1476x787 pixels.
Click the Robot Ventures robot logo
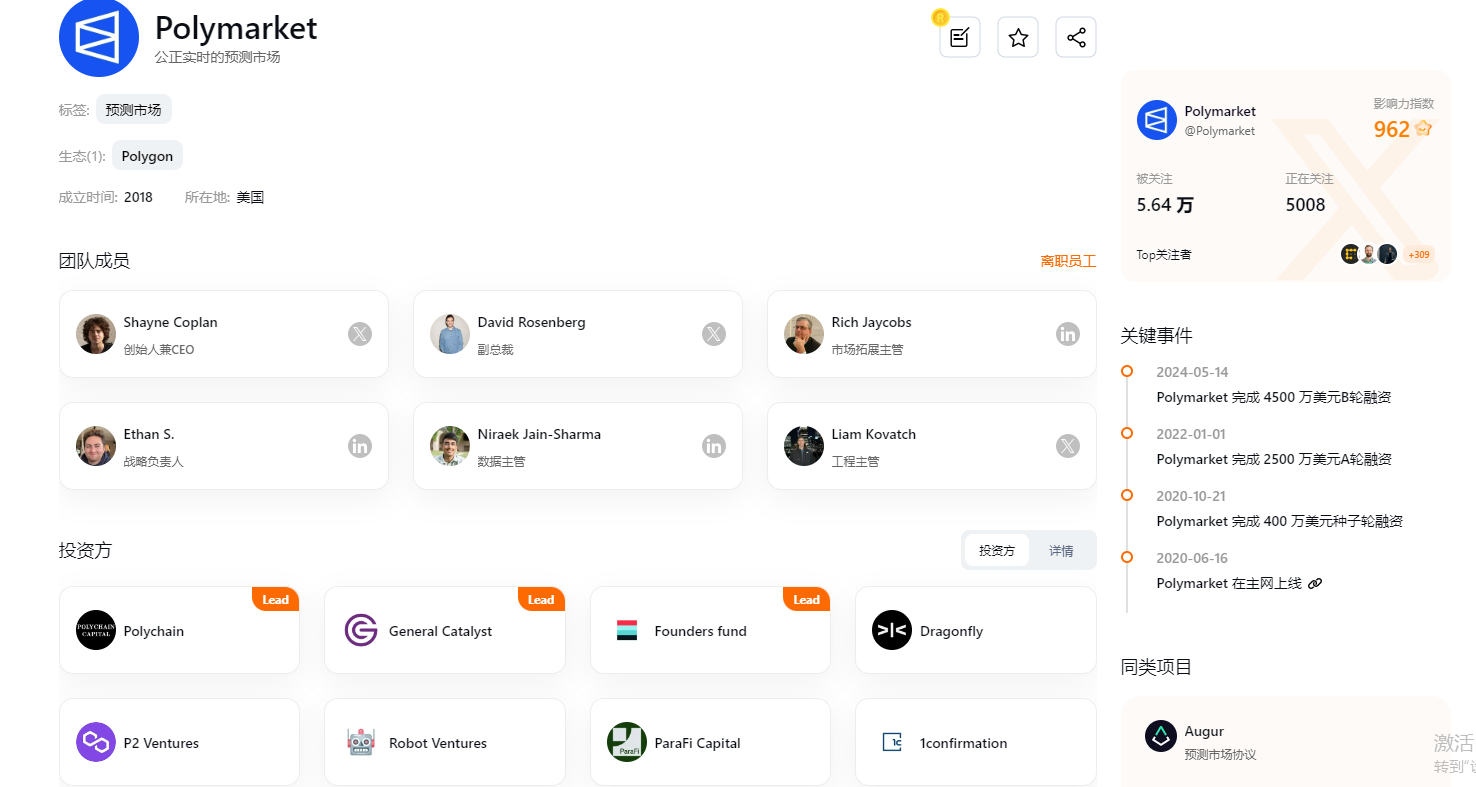(x=361, y=742)
